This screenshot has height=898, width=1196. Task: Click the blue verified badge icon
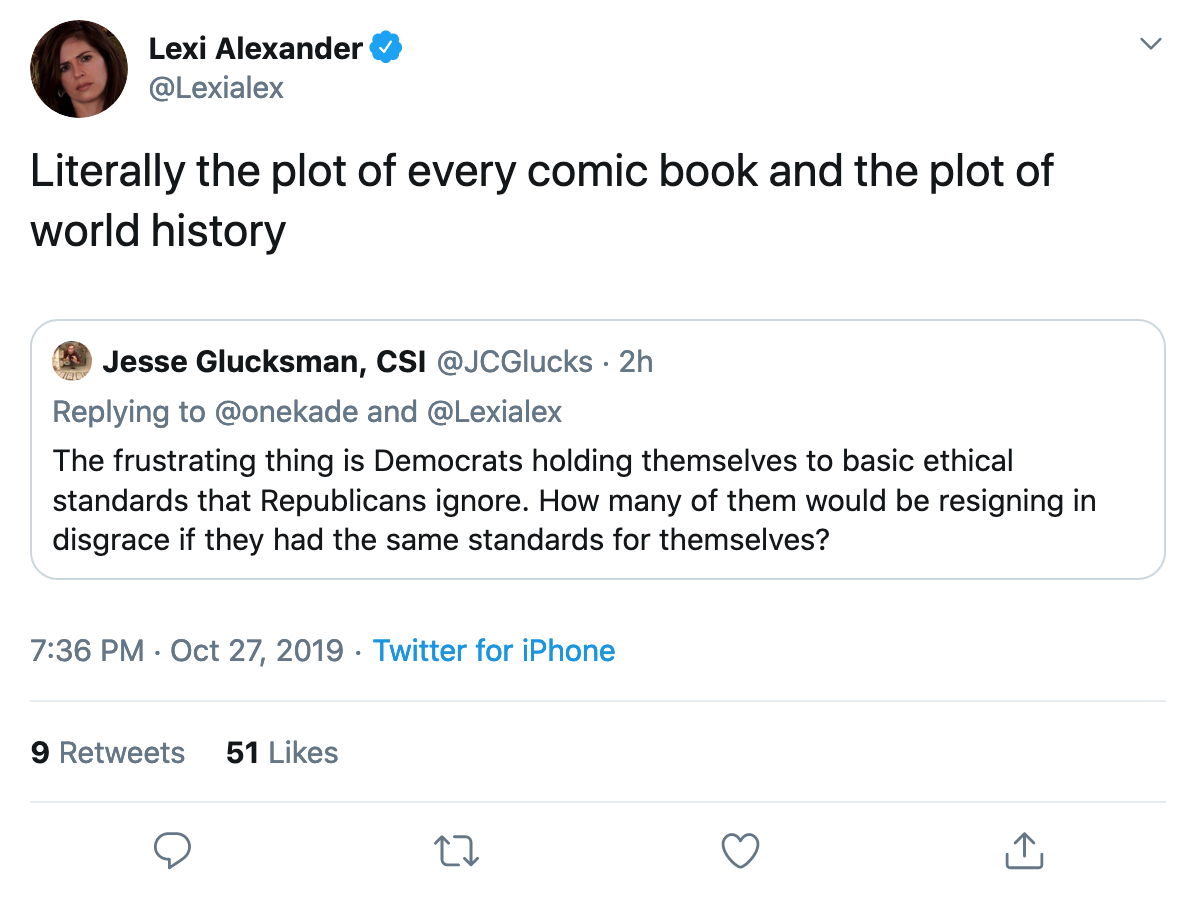coord(387,47)
